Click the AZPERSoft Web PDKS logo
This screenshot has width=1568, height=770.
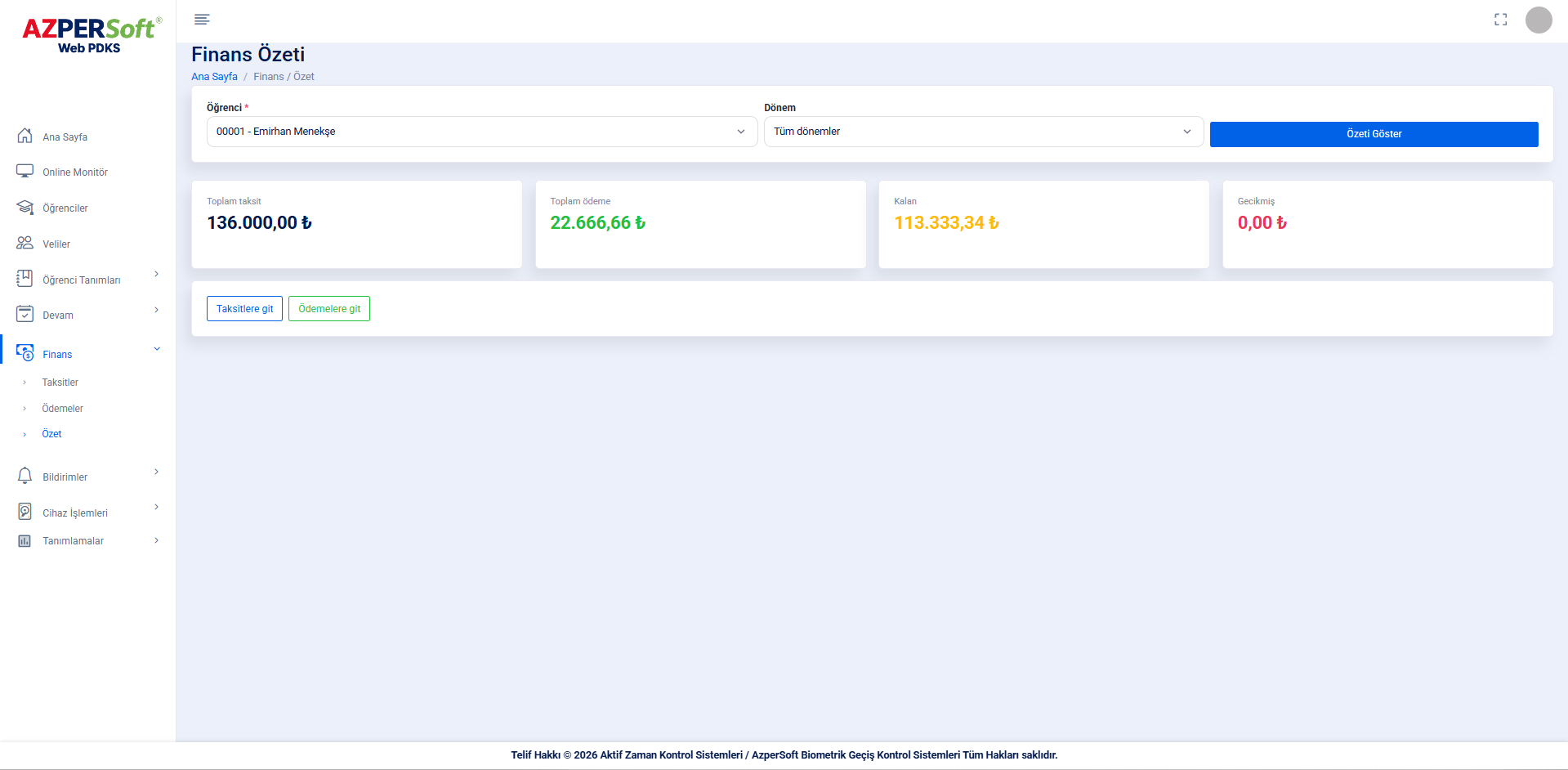click(x=92, y=35)
